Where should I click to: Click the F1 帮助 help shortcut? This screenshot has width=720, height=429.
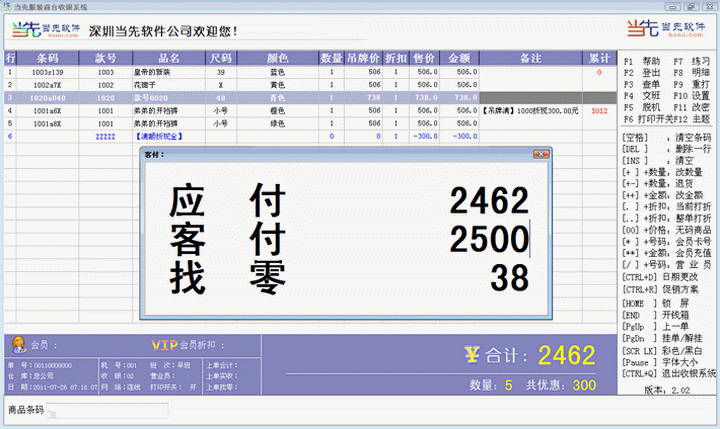point(641,61)
